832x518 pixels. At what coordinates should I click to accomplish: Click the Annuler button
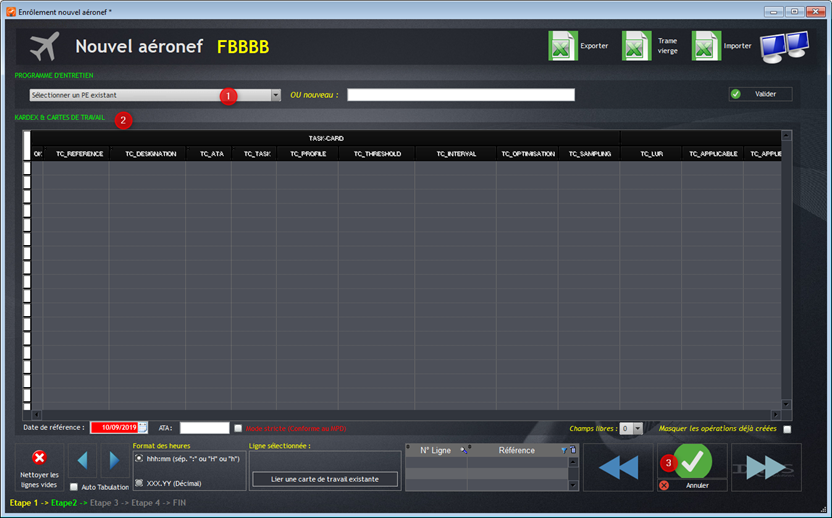pos(692,486)
